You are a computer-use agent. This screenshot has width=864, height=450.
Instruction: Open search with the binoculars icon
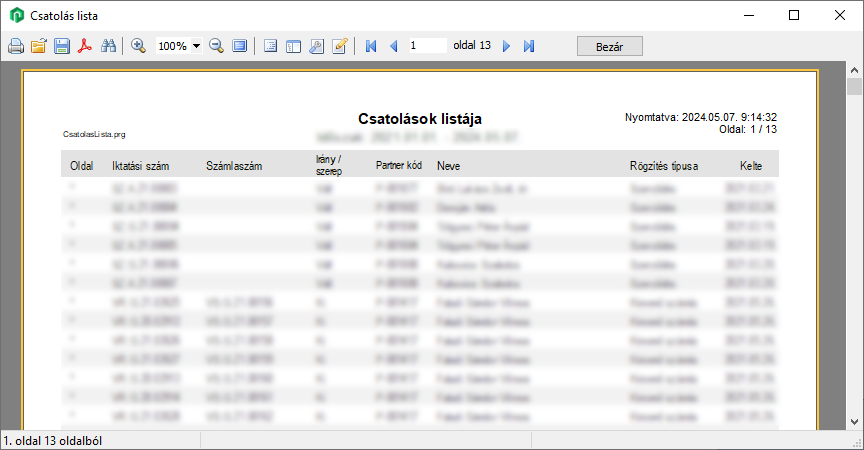pos(109,46)
